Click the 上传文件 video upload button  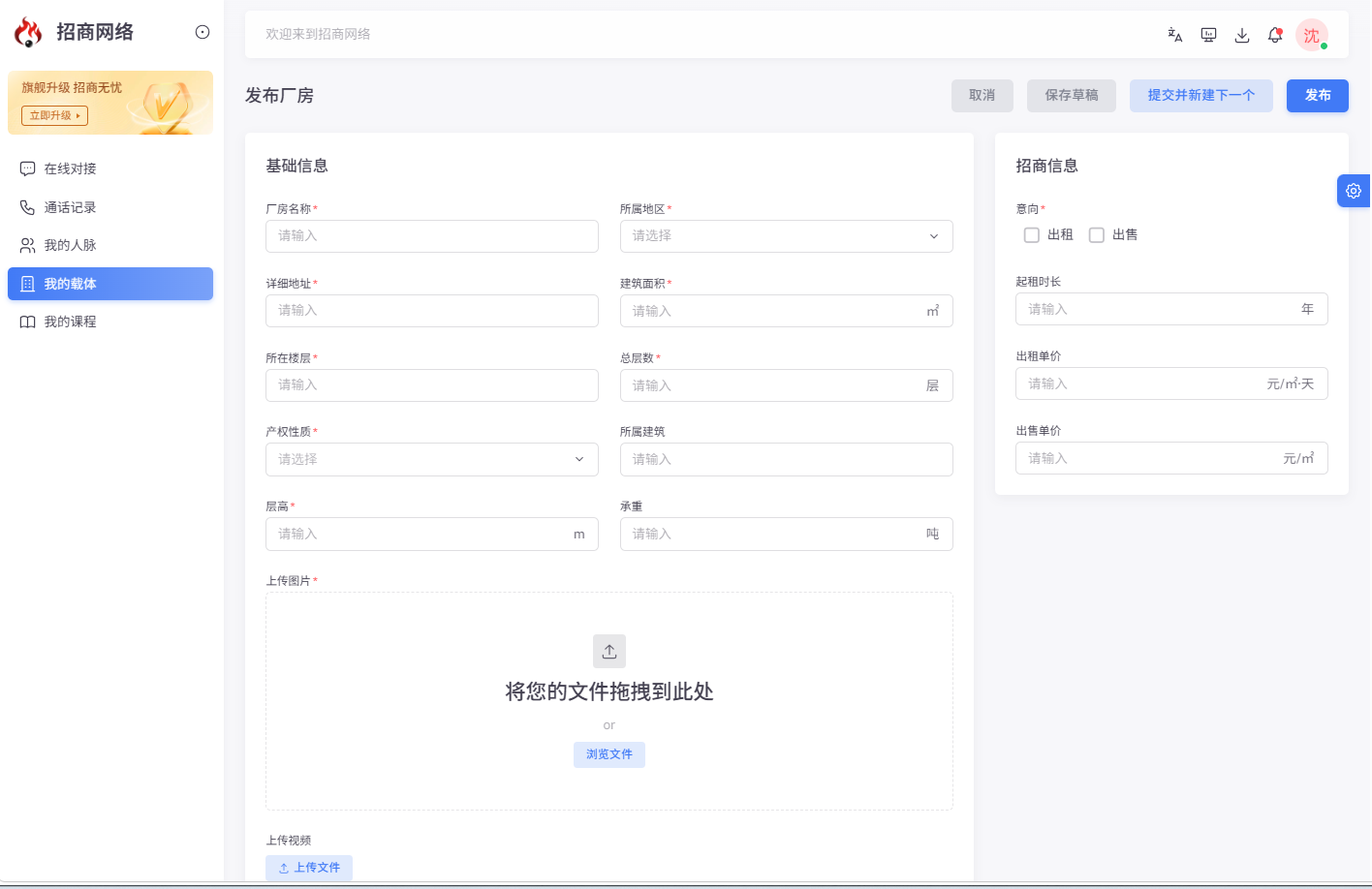309,868
